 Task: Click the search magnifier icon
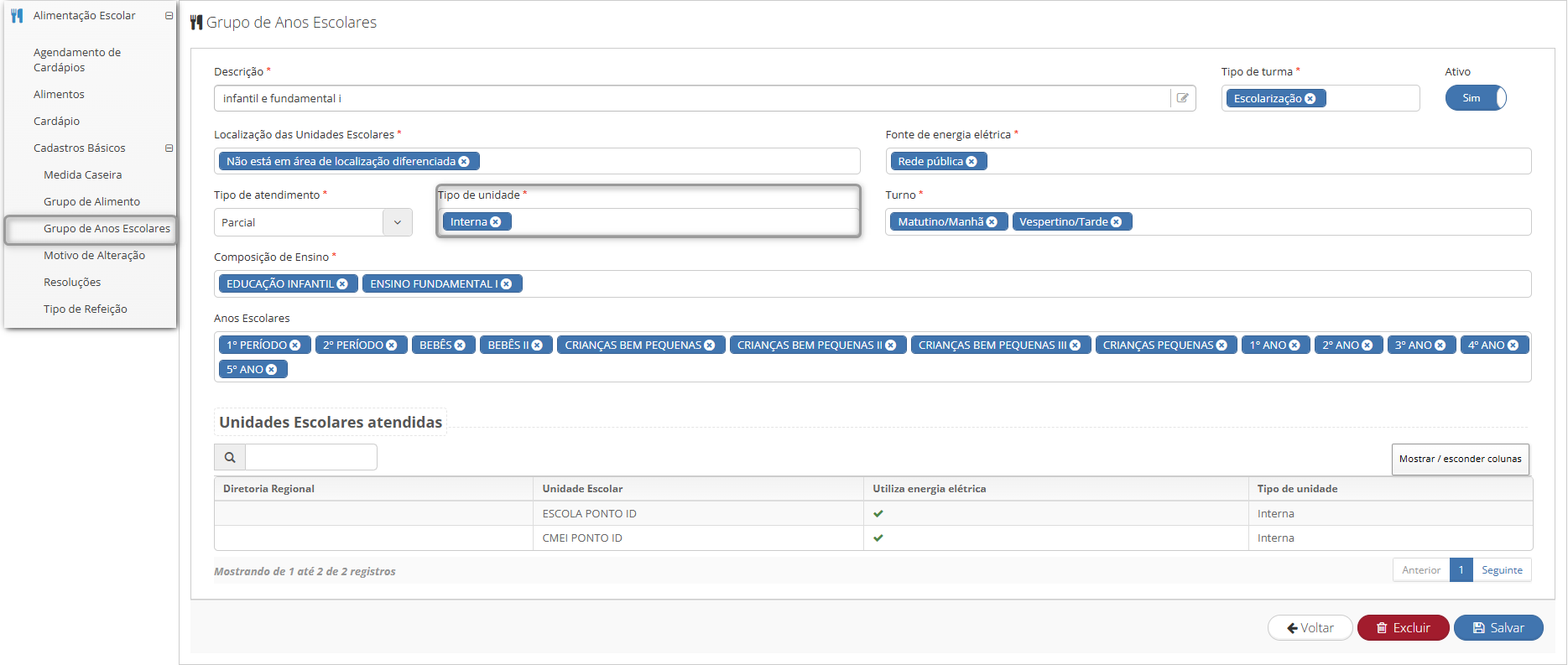point(230,457)
